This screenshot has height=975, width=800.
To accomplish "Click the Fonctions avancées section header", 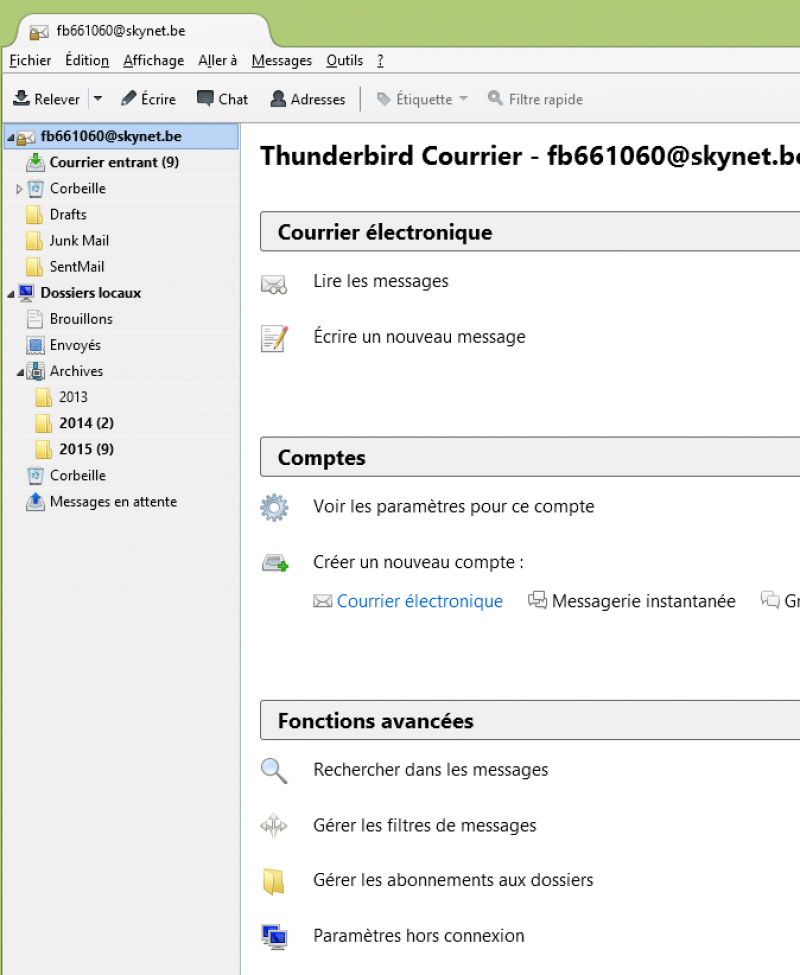I will (x=530, y=721).
